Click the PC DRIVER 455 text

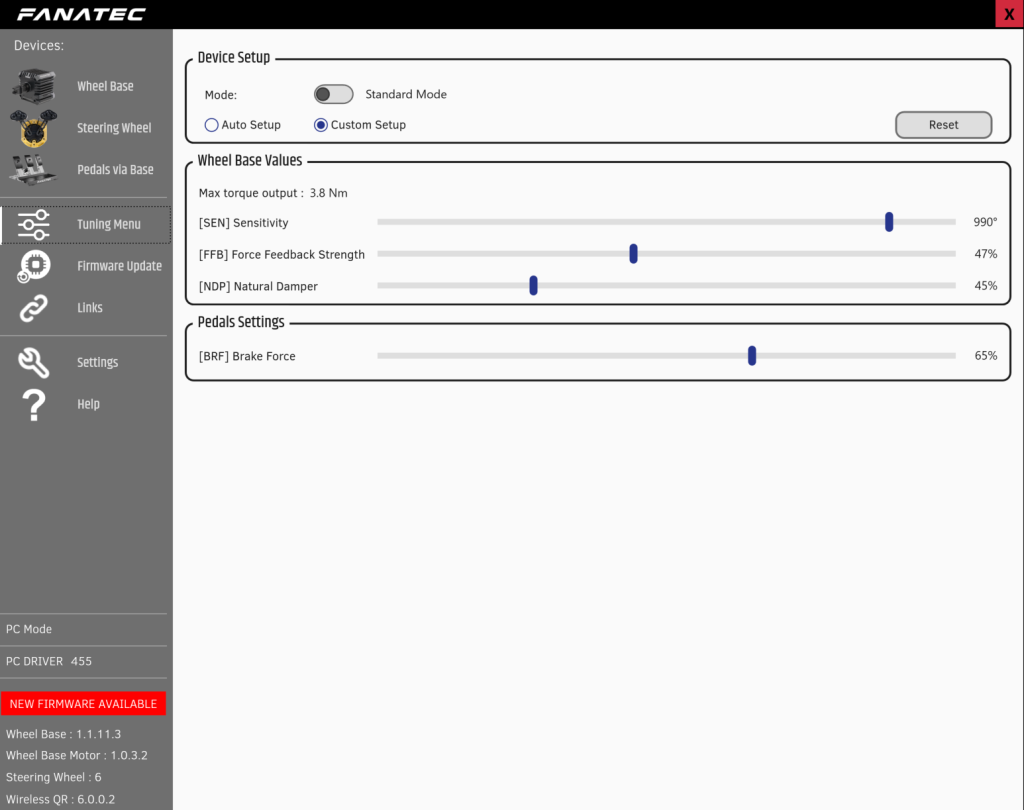click(49, 661)
